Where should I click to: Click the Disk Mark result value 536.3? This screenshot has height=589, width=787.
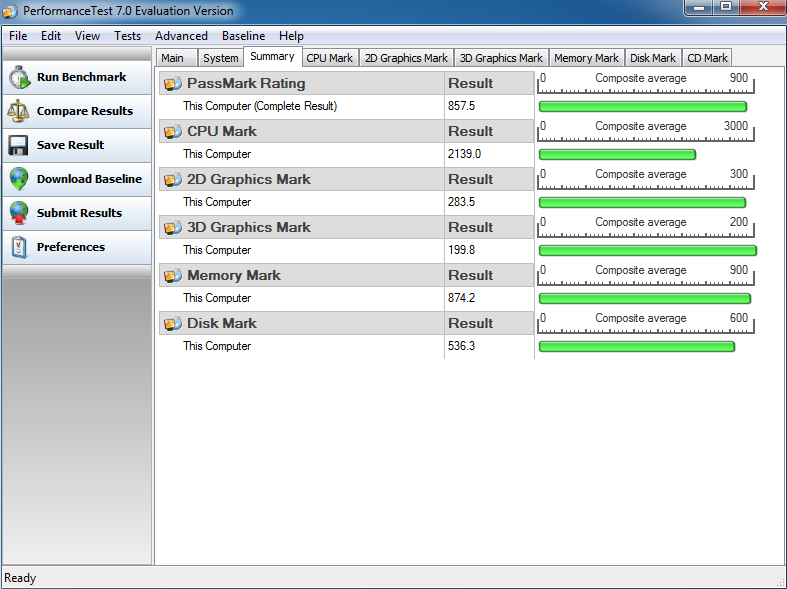[x=461, y=346]
